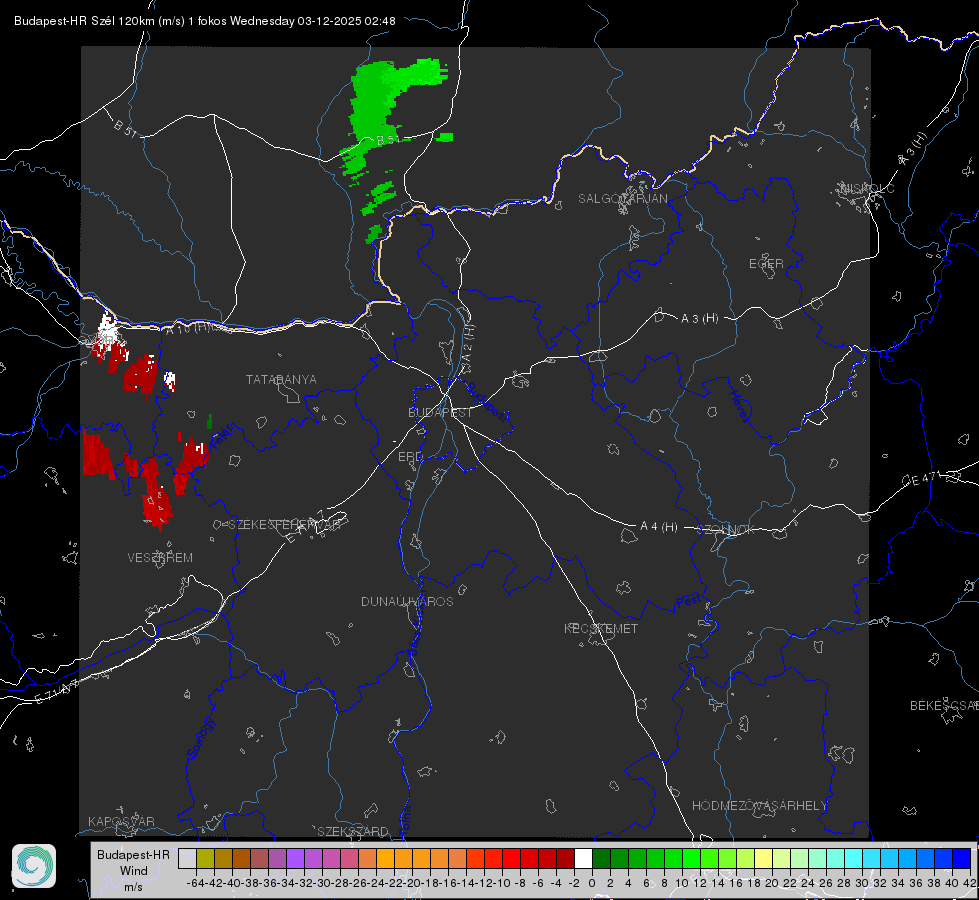Click the SALGOTARJAN city label
979x900 pixels.
pyautogui.click(x=622, y=199)
